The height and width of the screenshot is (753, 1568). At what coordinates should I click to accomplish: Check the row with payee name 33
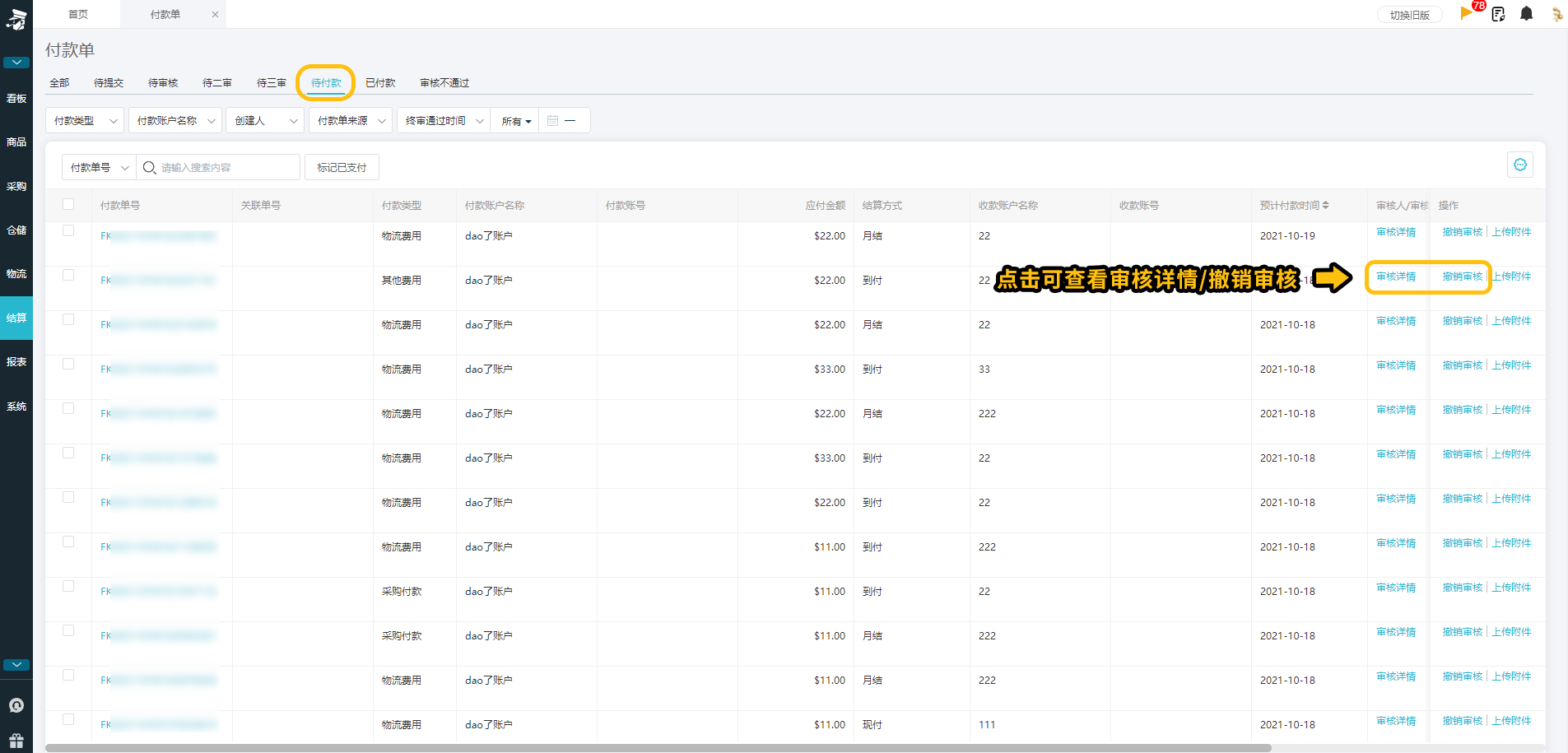click(x=68, y=364)
